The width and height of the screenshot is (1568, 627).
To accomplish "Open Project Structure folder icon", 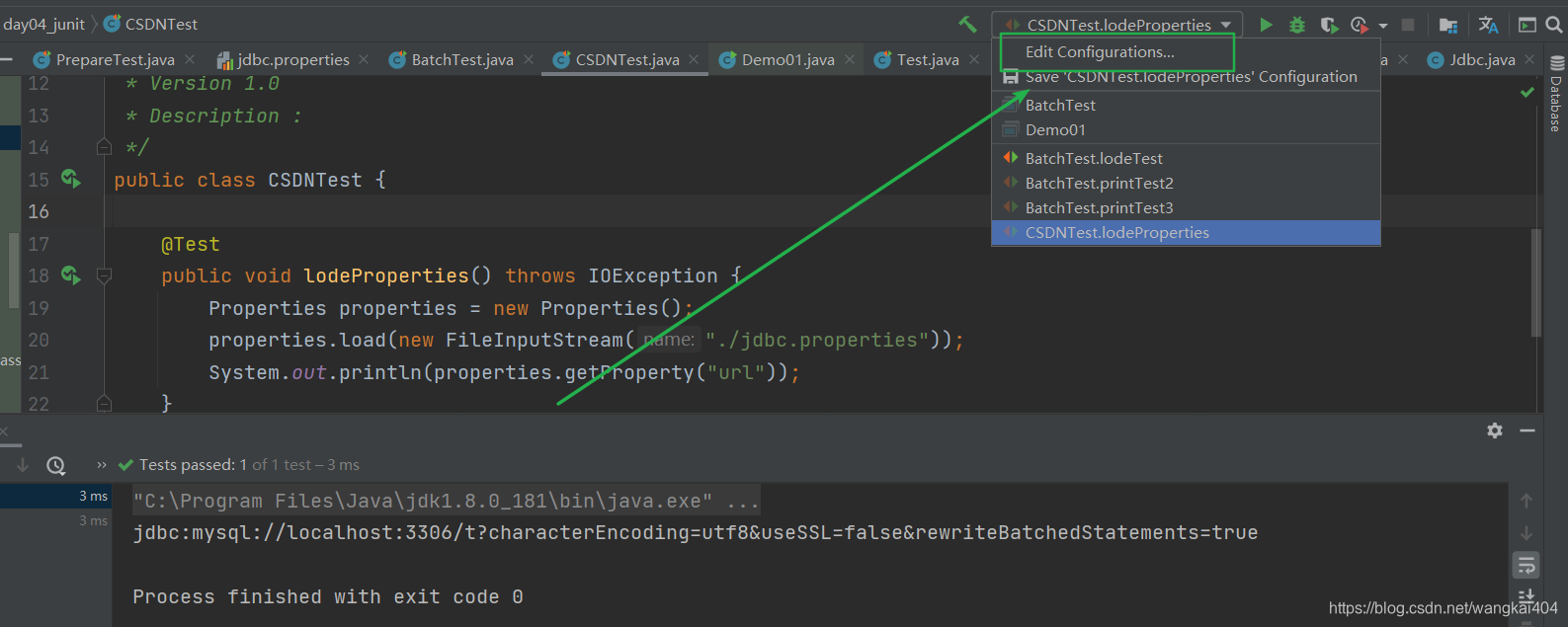I will [x=1448, y=26].
